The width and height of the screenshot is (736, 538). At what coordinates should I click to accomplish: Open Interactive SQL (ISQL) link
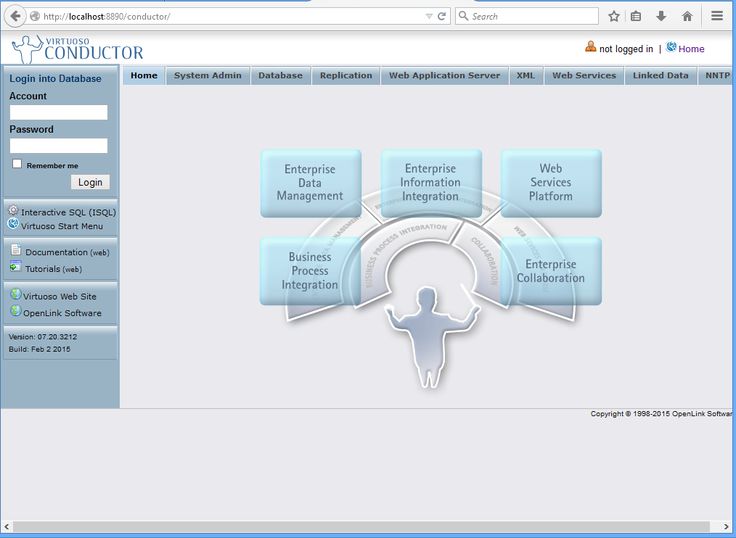pos(69,212)
